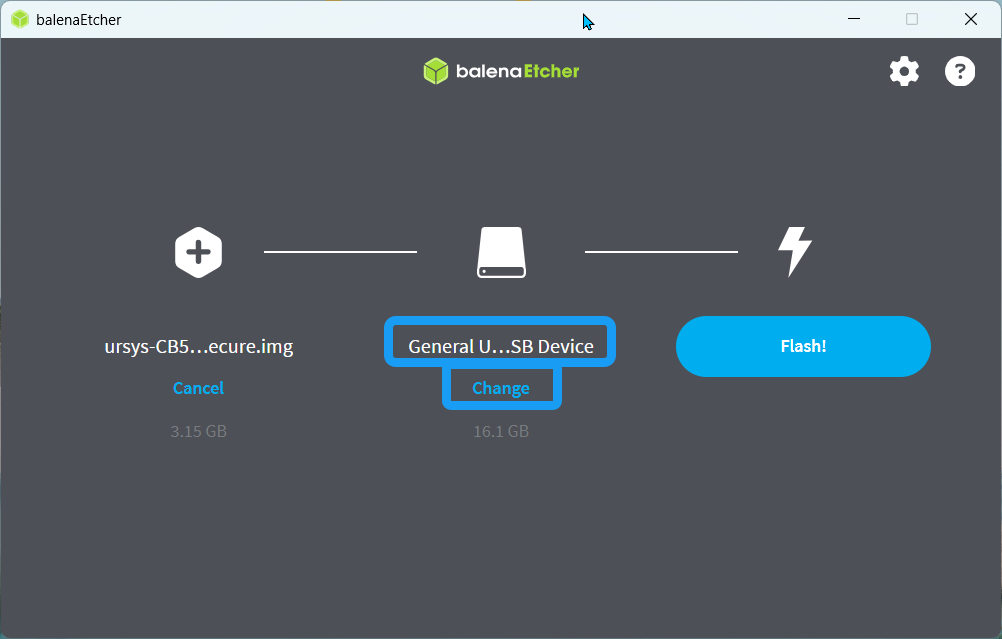
Task: Click the General U...SB Device label
Action: point(501,347)
